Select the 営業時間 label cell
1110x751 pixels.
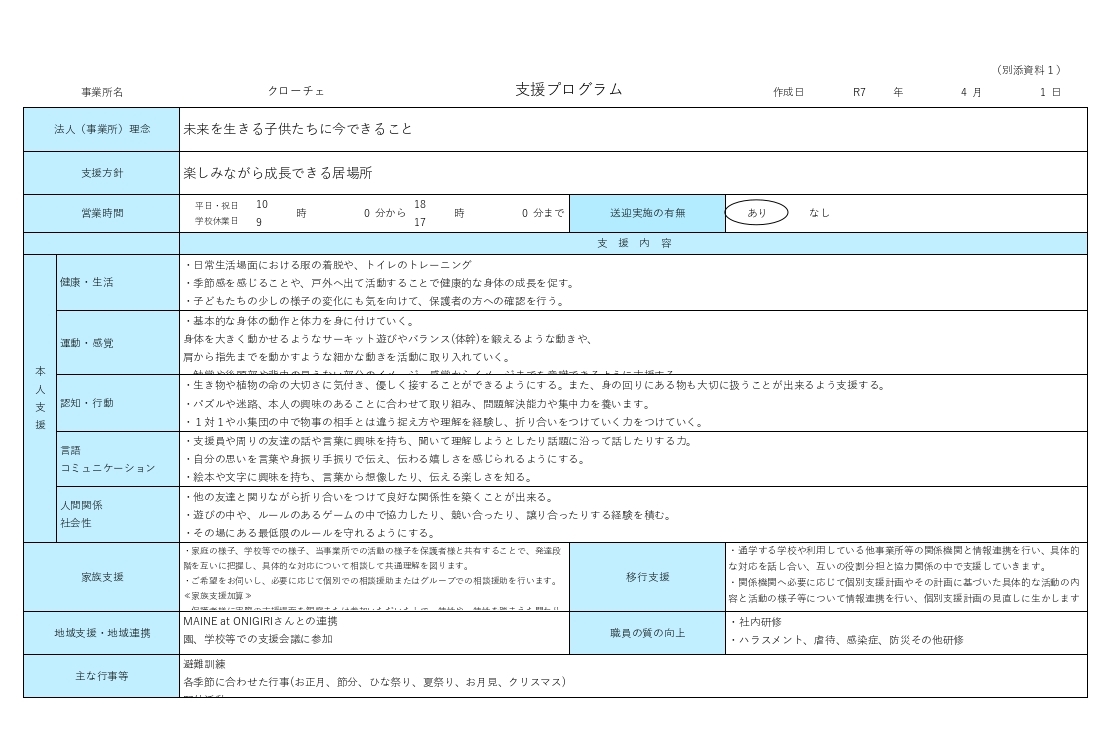(x=102, y=213)
